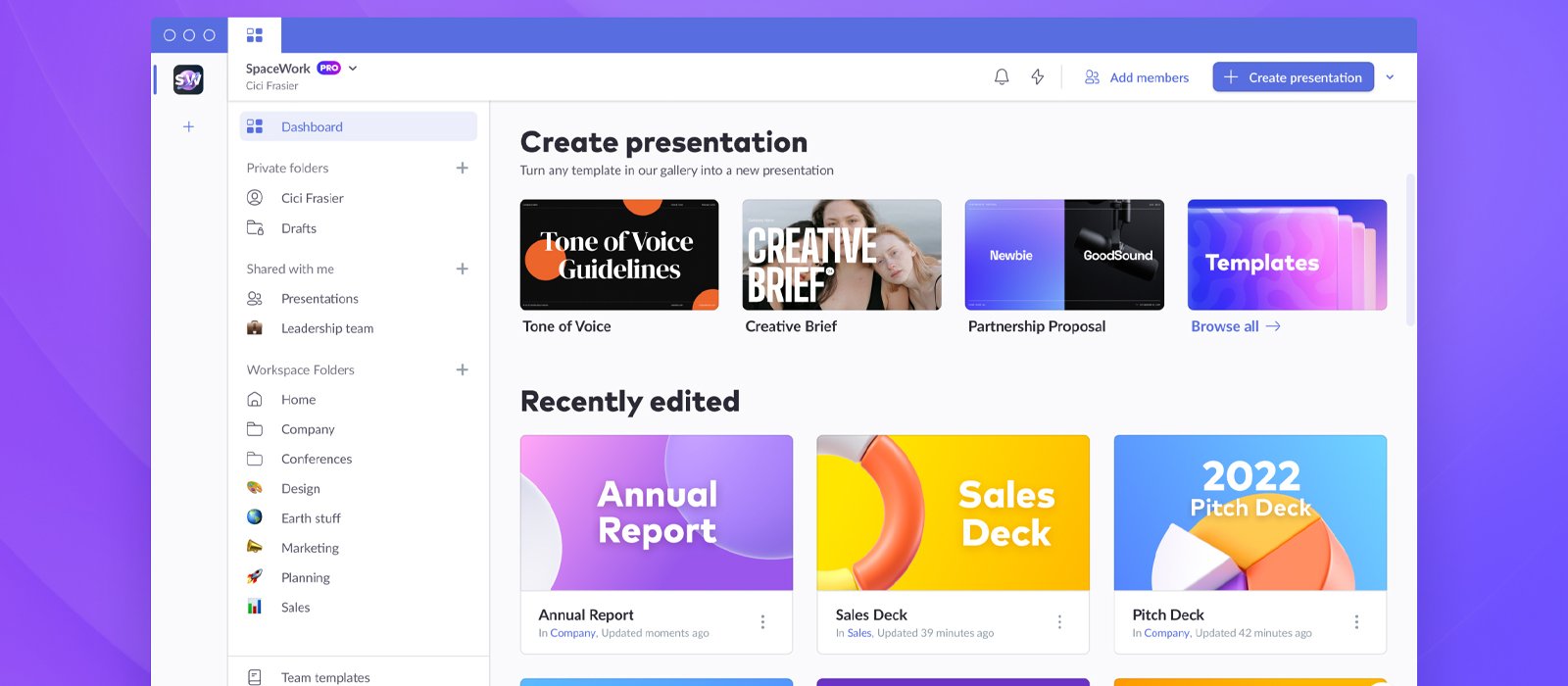Click the Conferences folder icon

[x=255, y=459]
